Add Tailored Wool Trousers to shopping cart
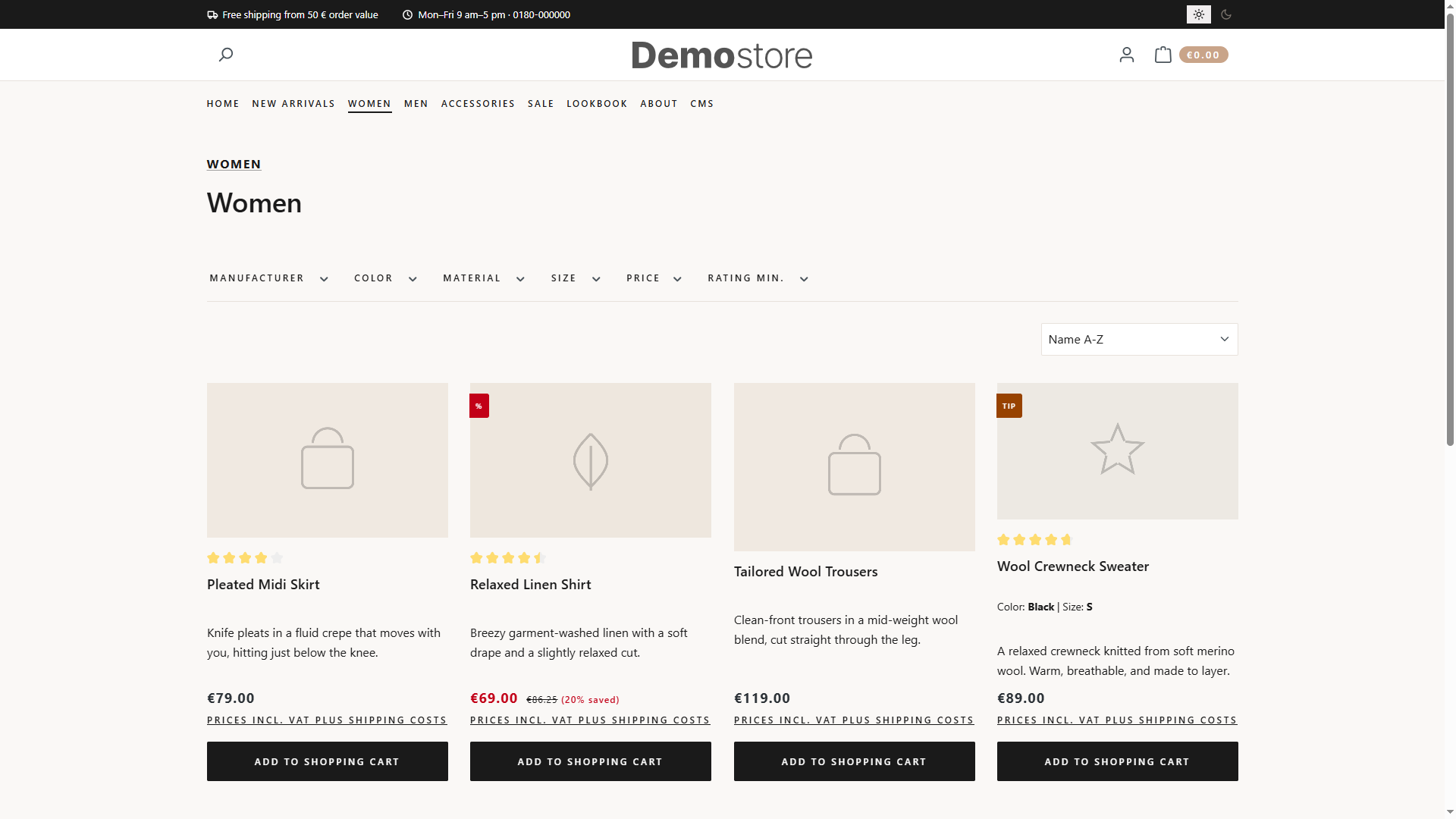Screen dimensions: 1456x819 coord(855,761)
